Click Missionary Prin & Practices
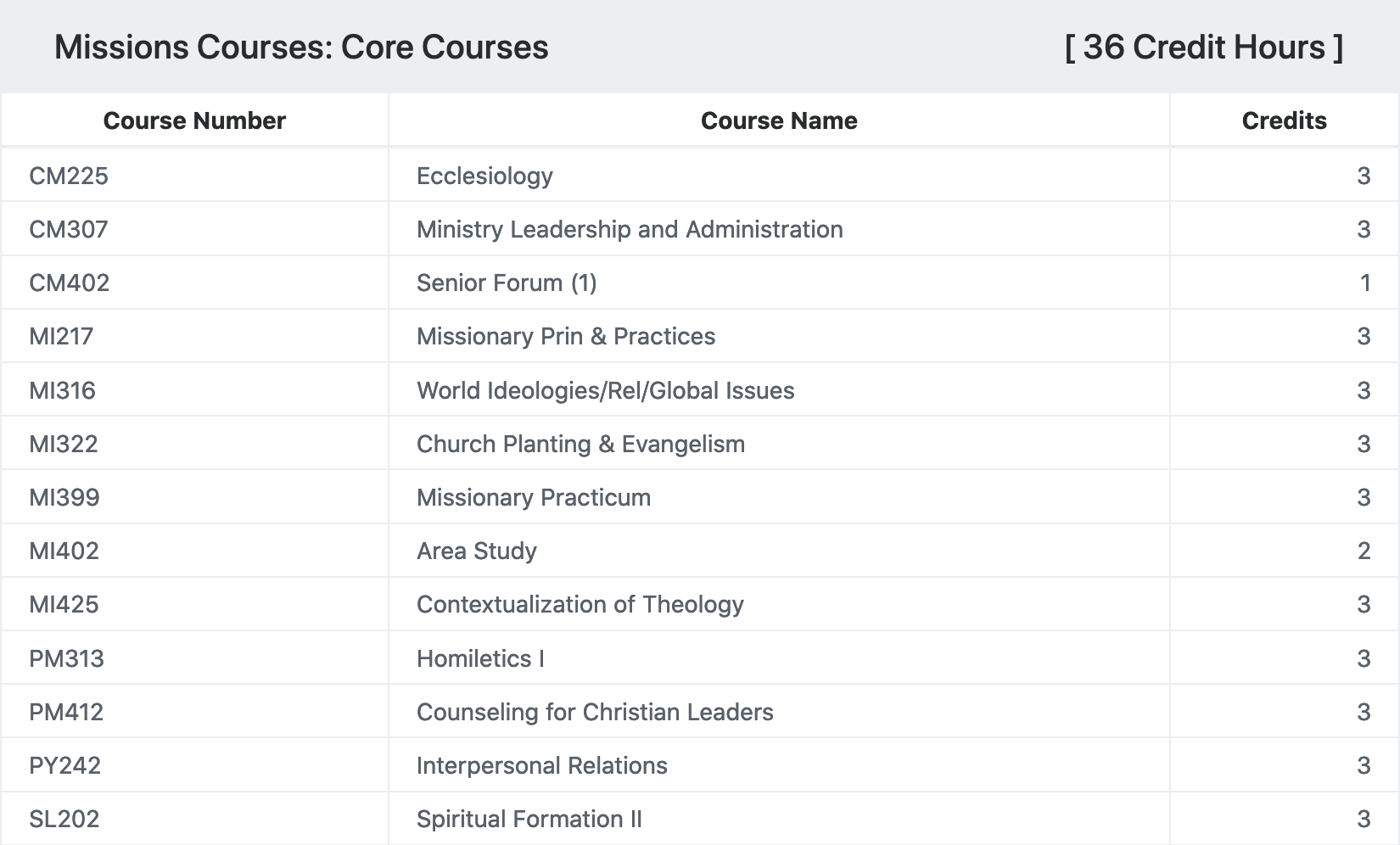Image resolution: width=1400 pixels, height=845 pixels. 566,336
